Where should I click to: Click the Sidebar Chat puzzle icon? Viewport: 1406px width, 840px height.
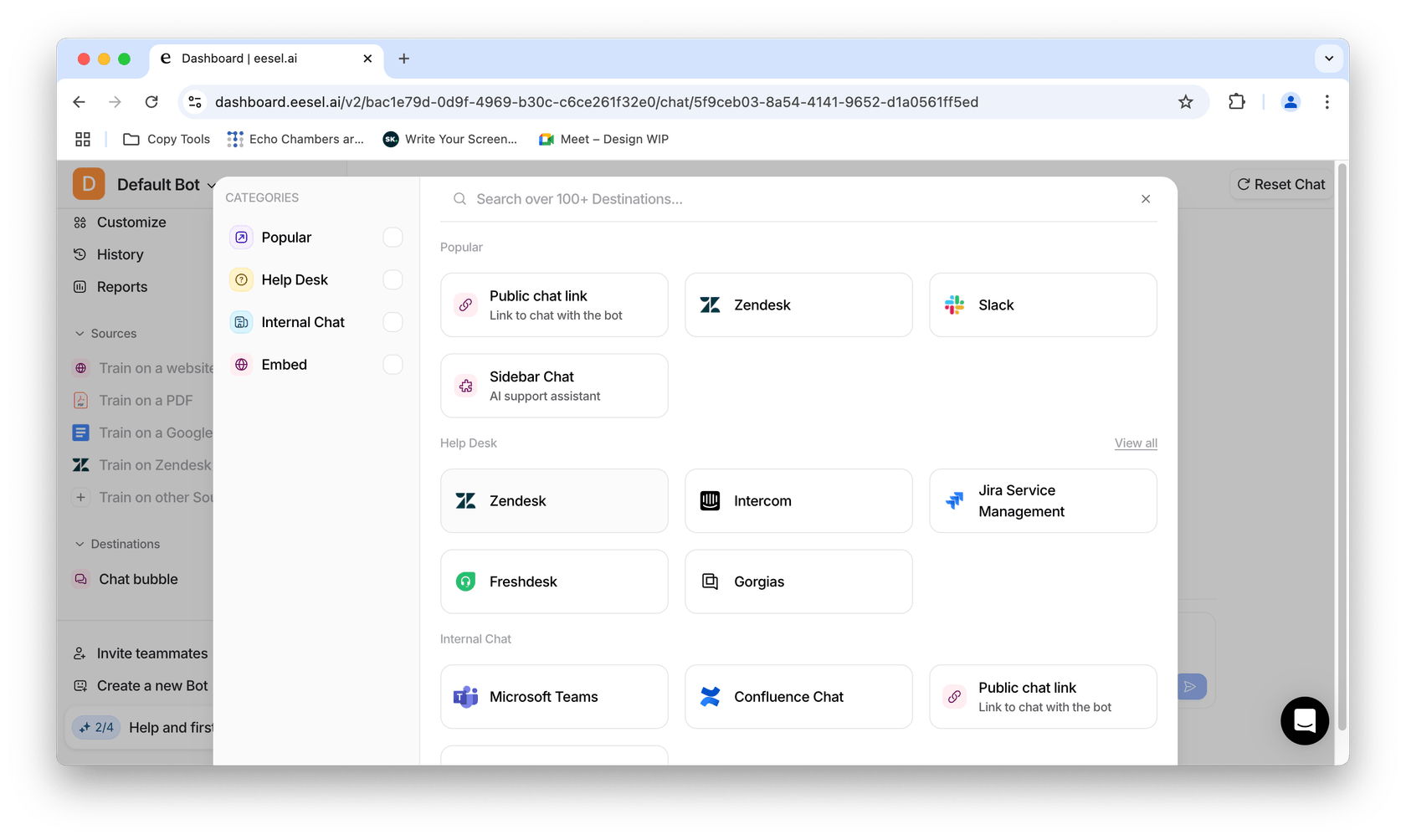tap(465, 386)
